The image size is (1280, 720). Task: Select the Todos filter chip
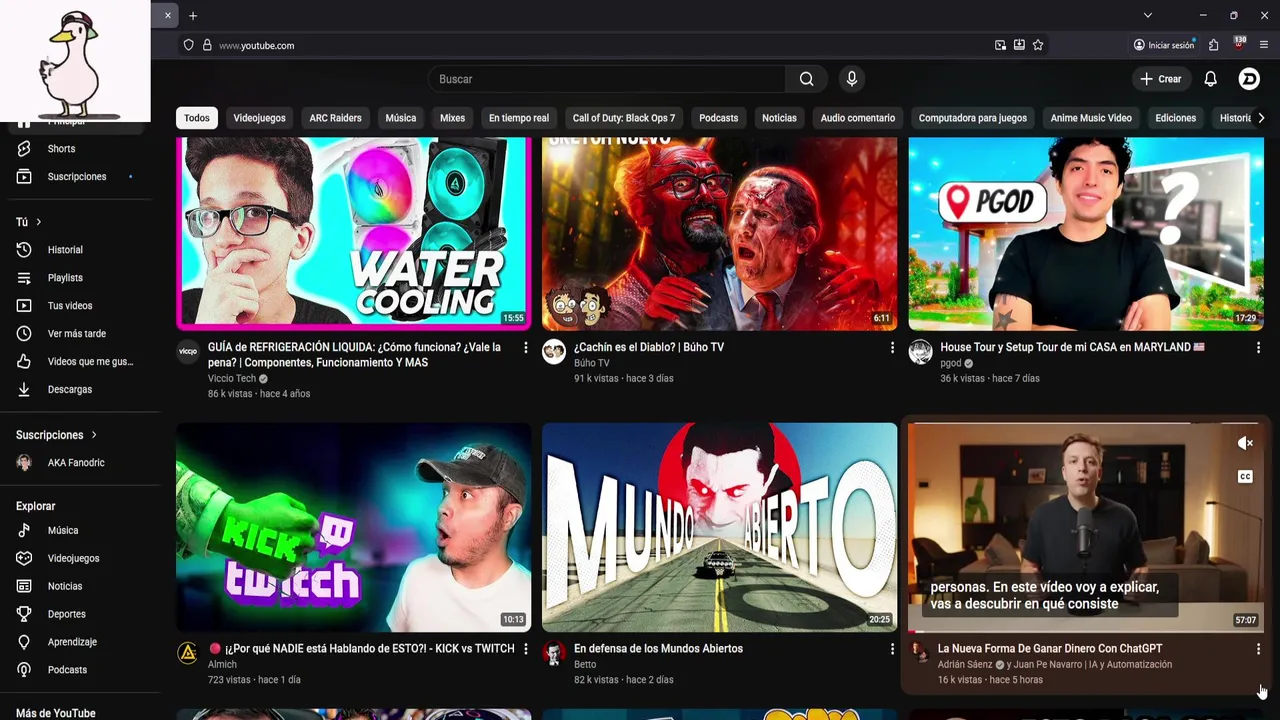click(197, 118)
